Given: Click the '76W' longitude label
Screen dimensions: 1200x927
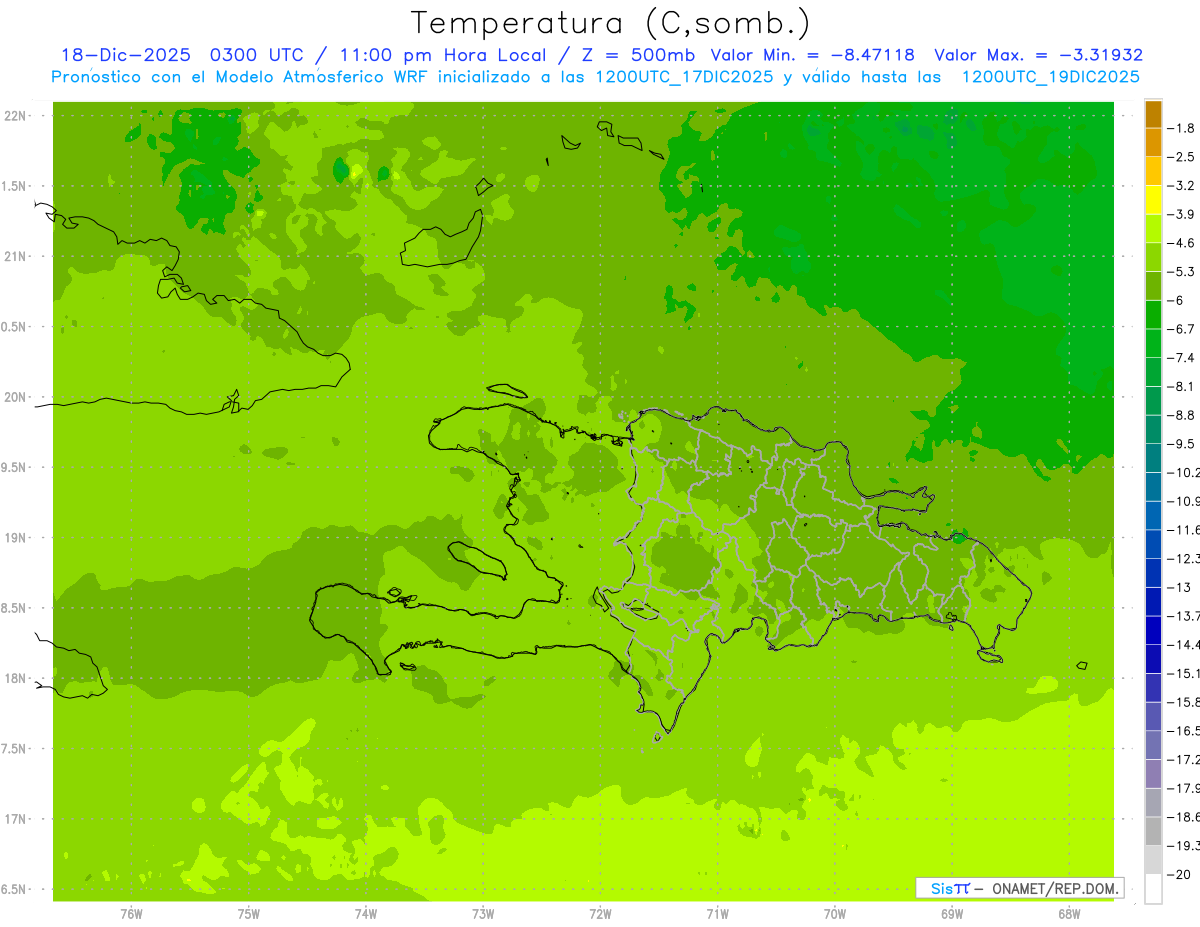Looking at the screenshot, I should pos(131,913).
